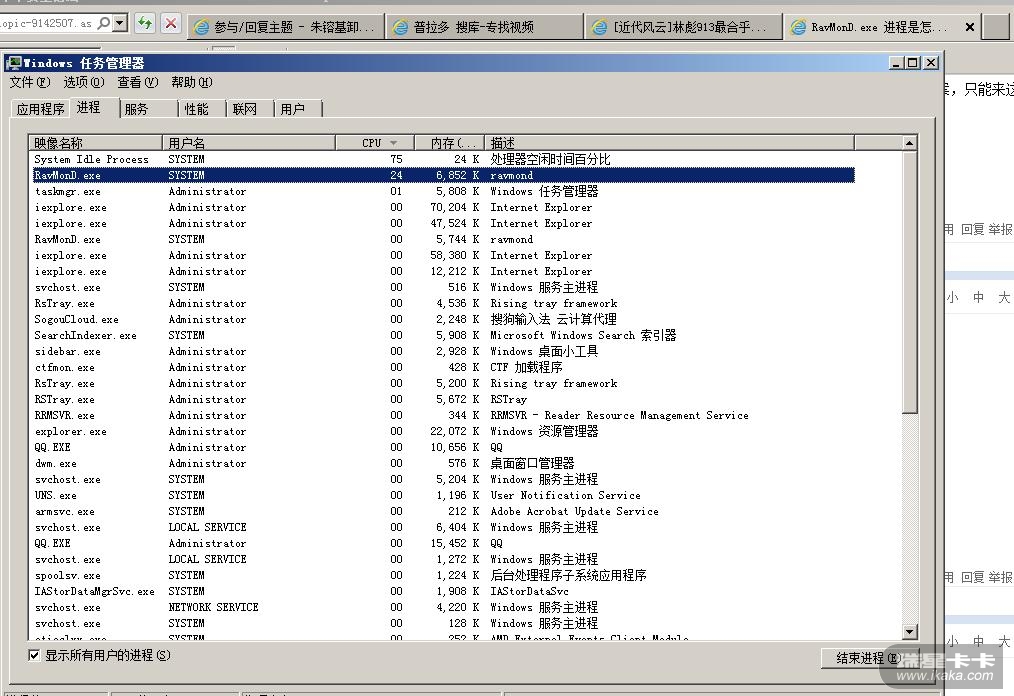The height and width of the screenshot is (696, 1014).
Task: Click the address bar search magnifier icon
Action: click(103, 23)
